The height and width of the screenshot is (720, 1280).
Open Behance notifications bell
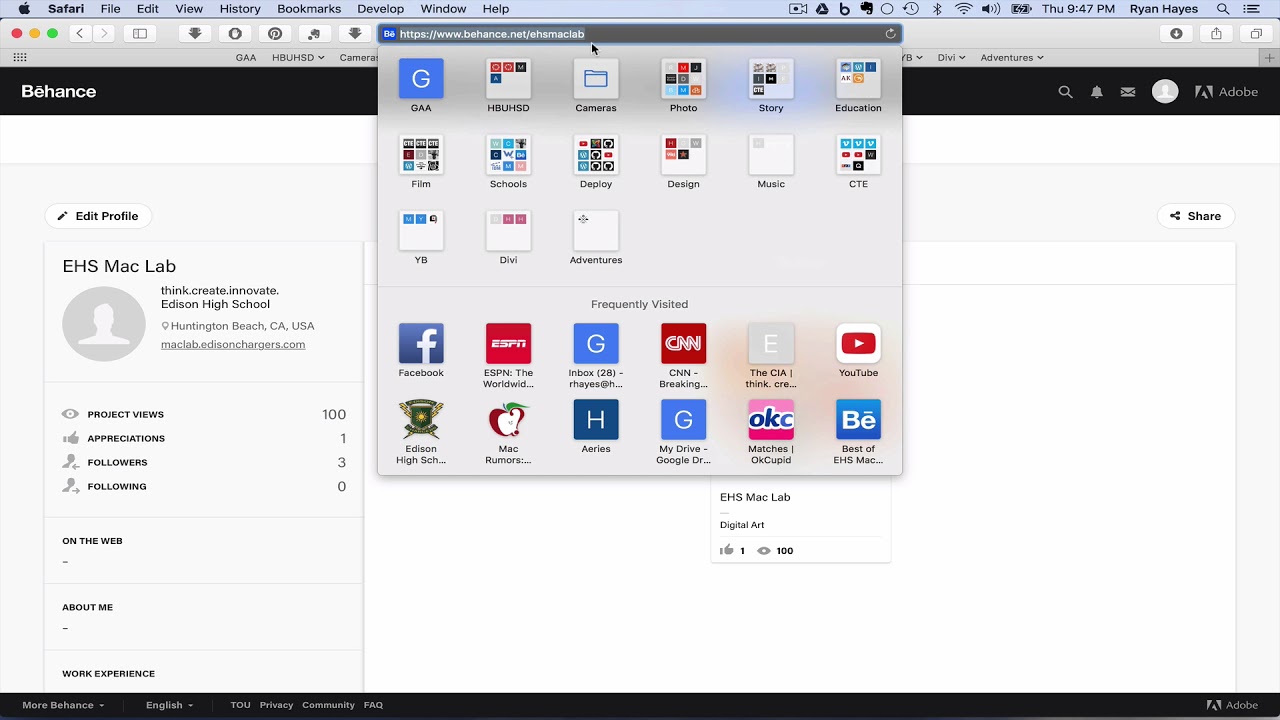tap(1097, 92)
